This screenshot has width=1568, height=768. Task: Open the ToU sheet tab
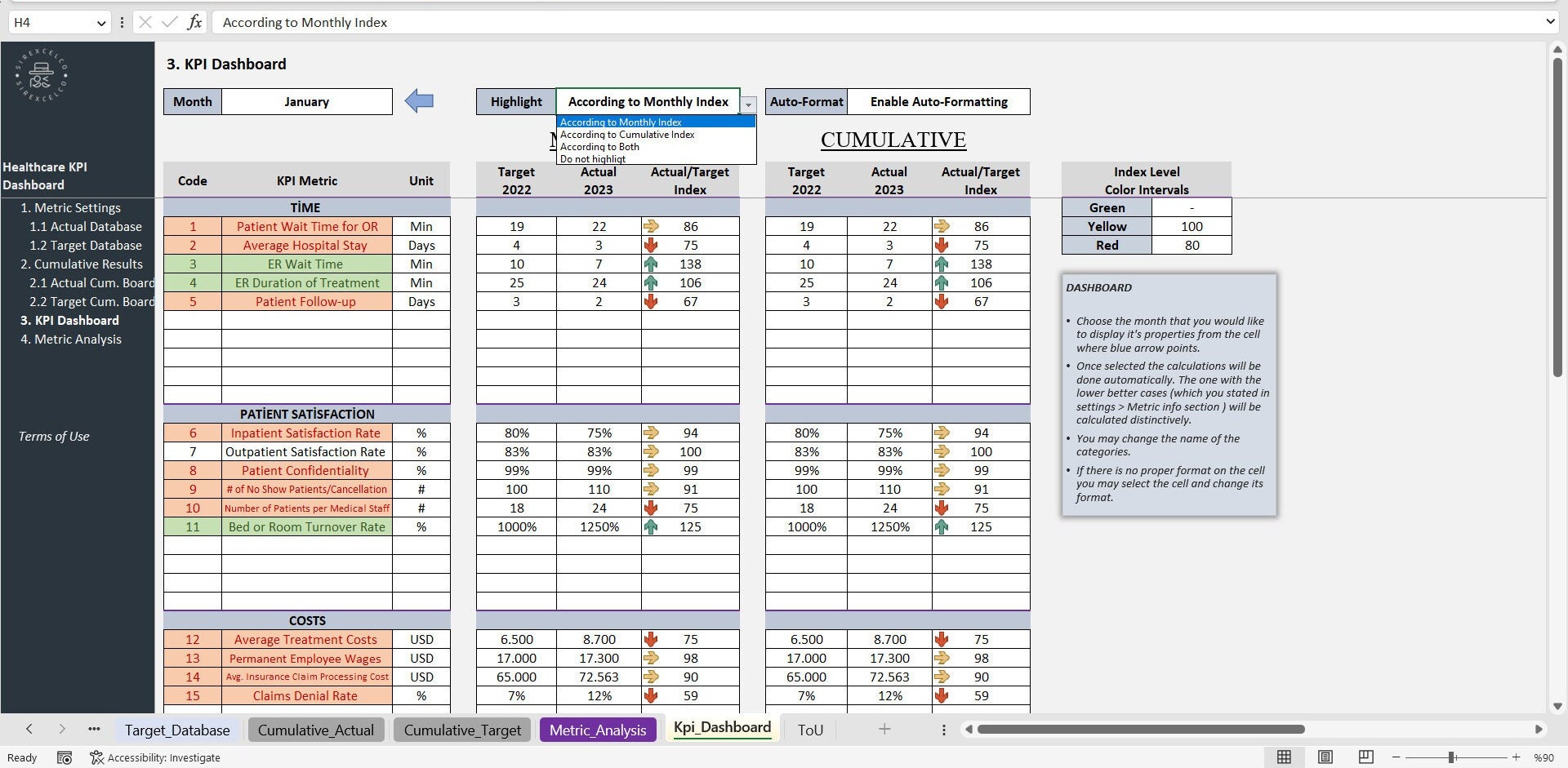(809, 729)
